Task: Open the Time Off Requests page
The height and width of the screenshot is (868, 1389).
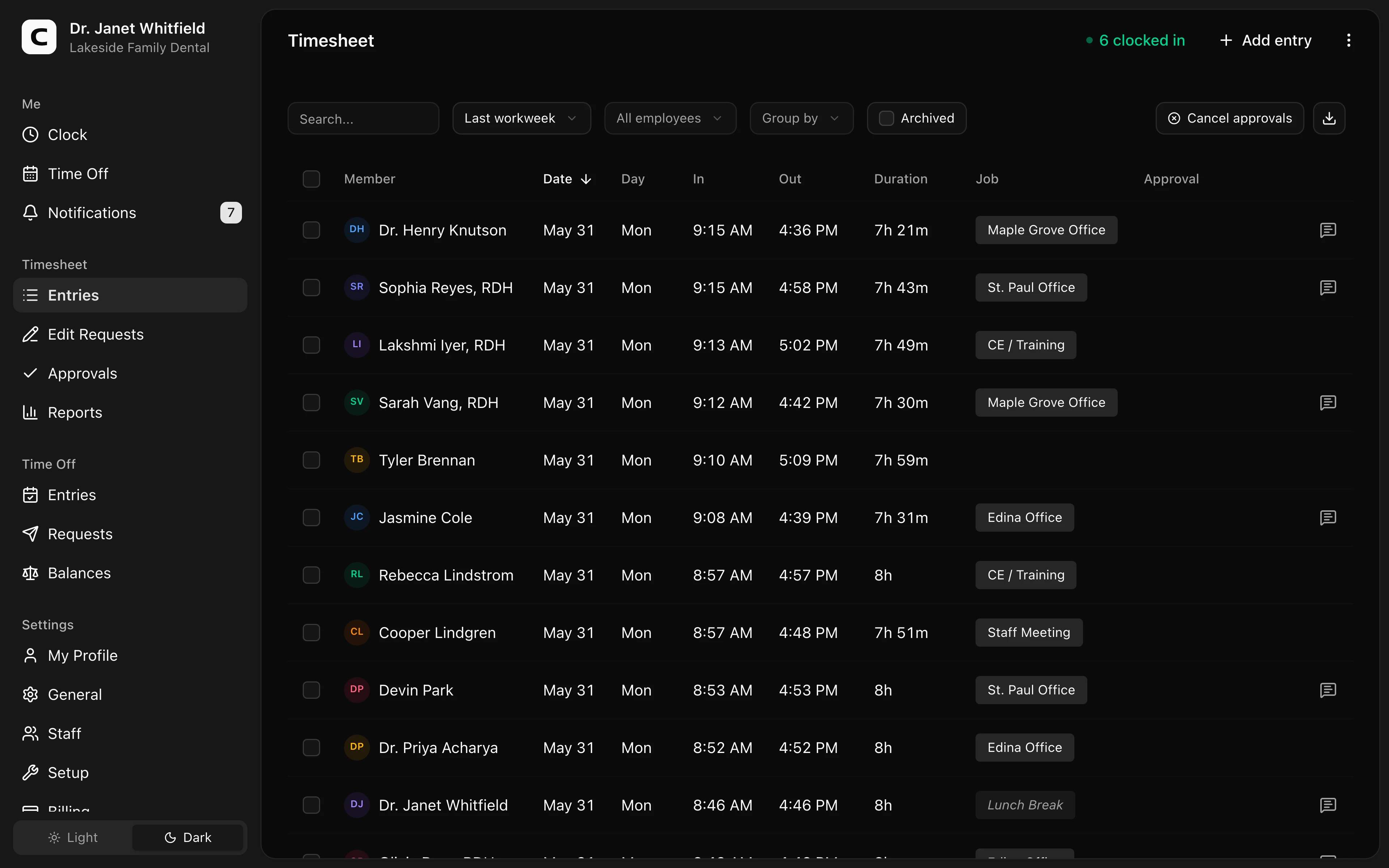Action: [x=130, y=534]
